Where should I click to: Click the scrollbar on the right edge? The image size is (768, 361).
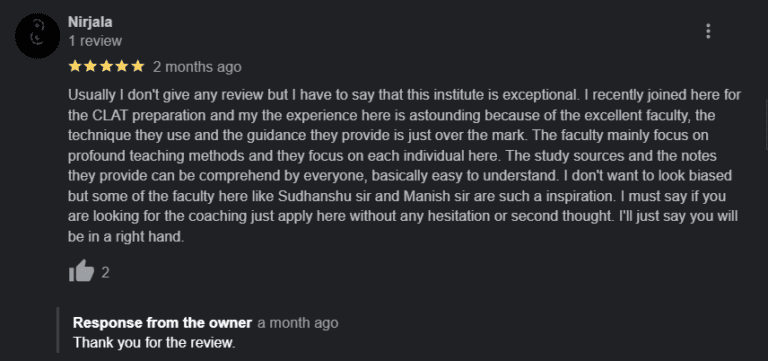[766, 125]
